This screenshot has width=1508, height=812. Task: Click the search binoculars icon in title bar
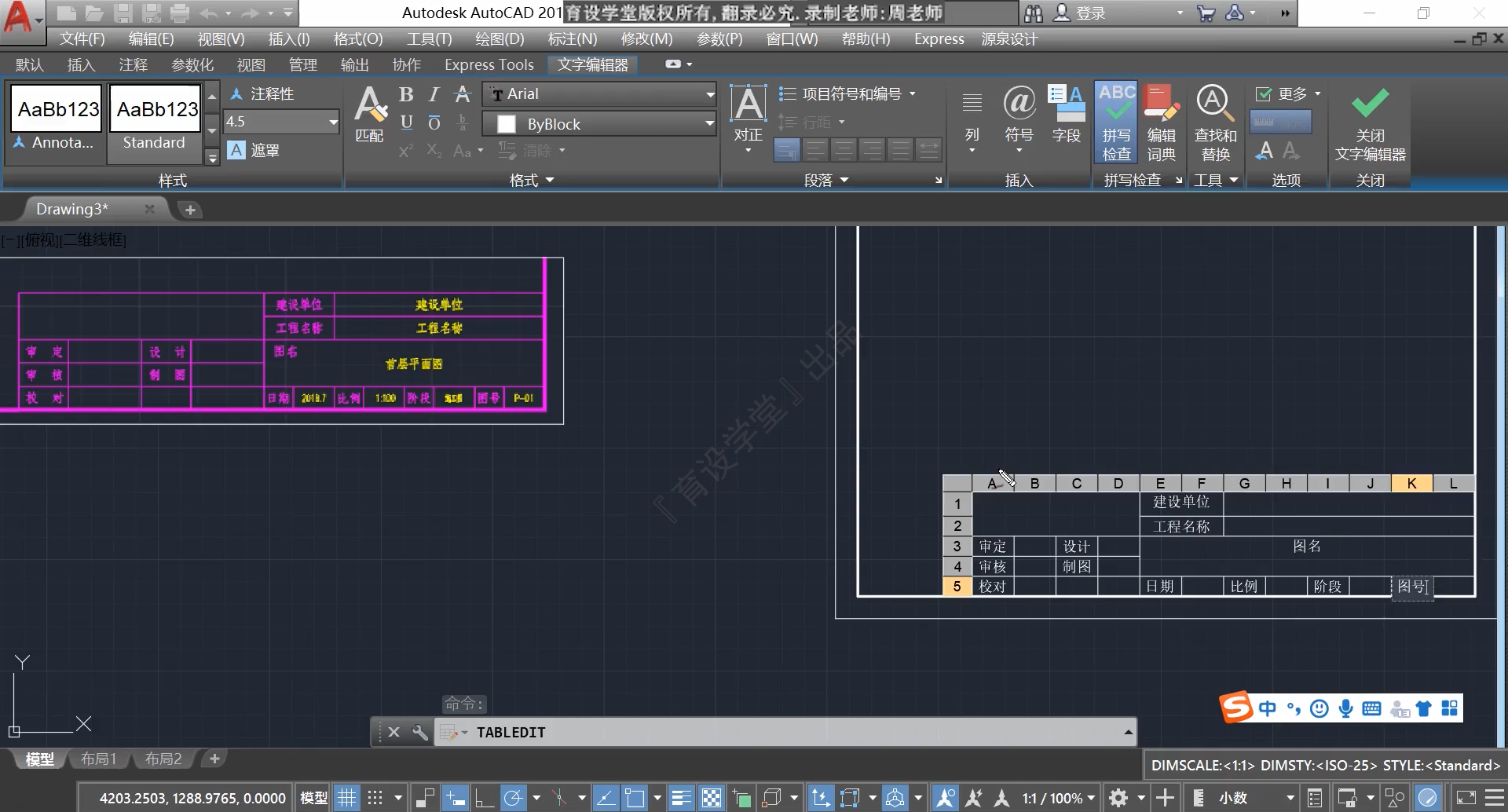click(1033, 13)
